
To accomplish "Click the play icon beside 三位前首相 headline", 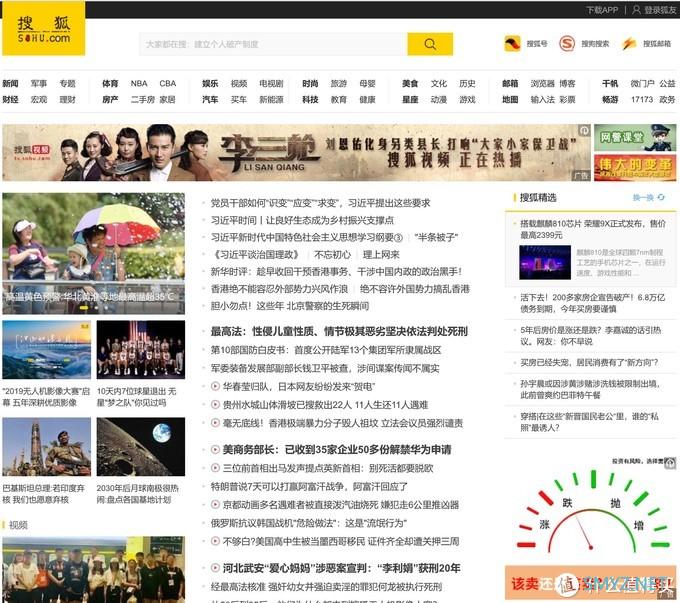I will pos(215,468).
